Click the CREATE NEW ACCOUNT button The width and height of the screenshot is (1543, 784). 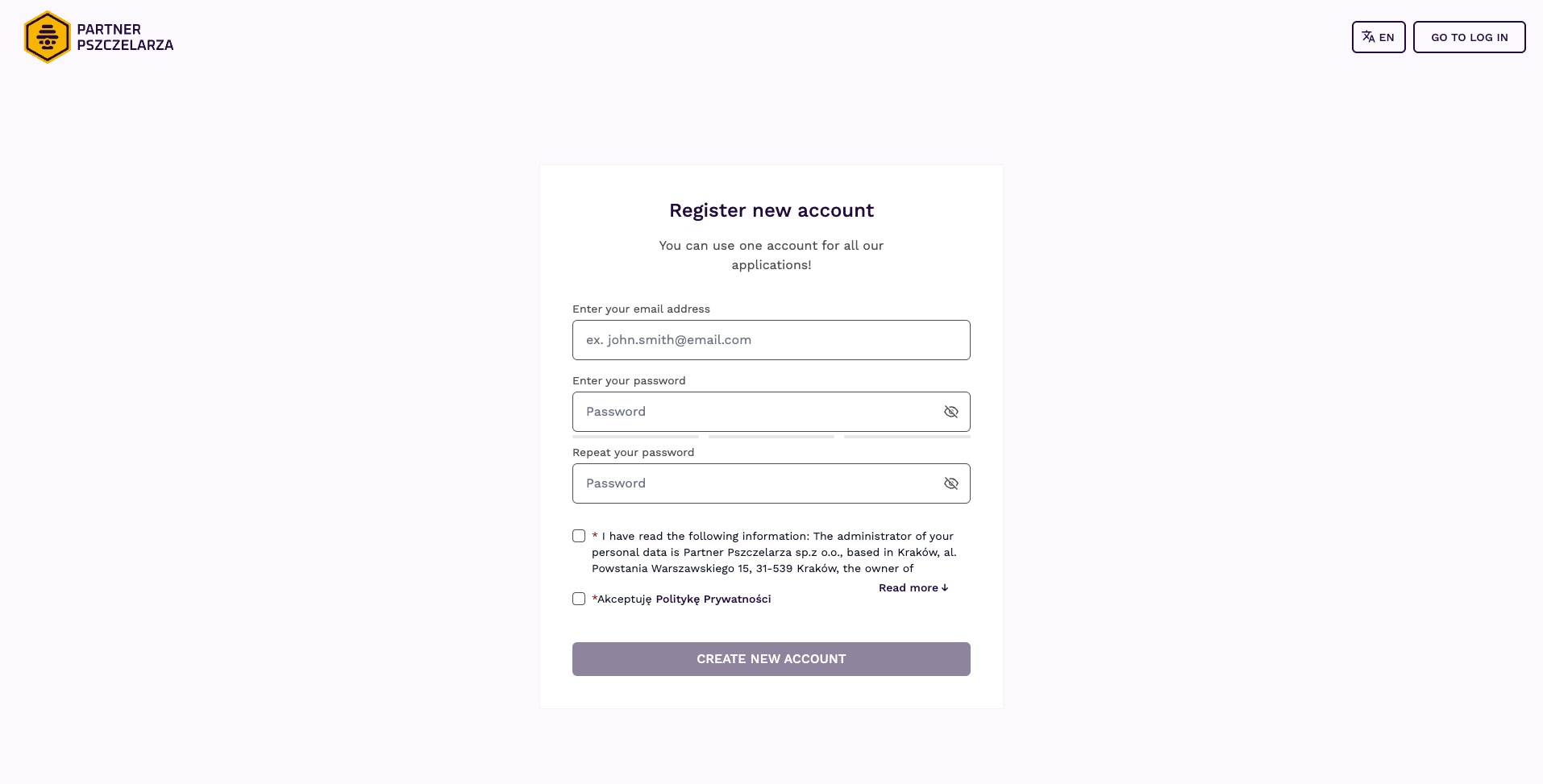(x=771, y=659)
